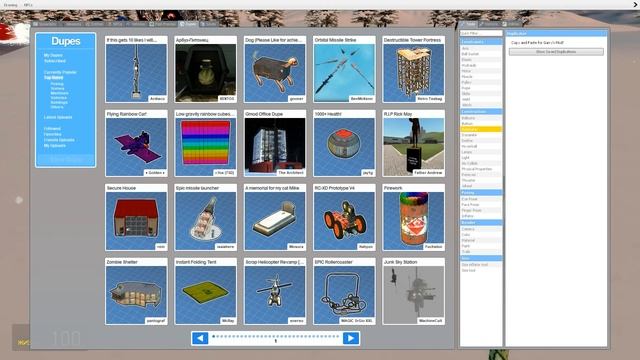640x360 pixels.
Task: Select the 'Finger Poser' tool
Action: tap(481, 211)
